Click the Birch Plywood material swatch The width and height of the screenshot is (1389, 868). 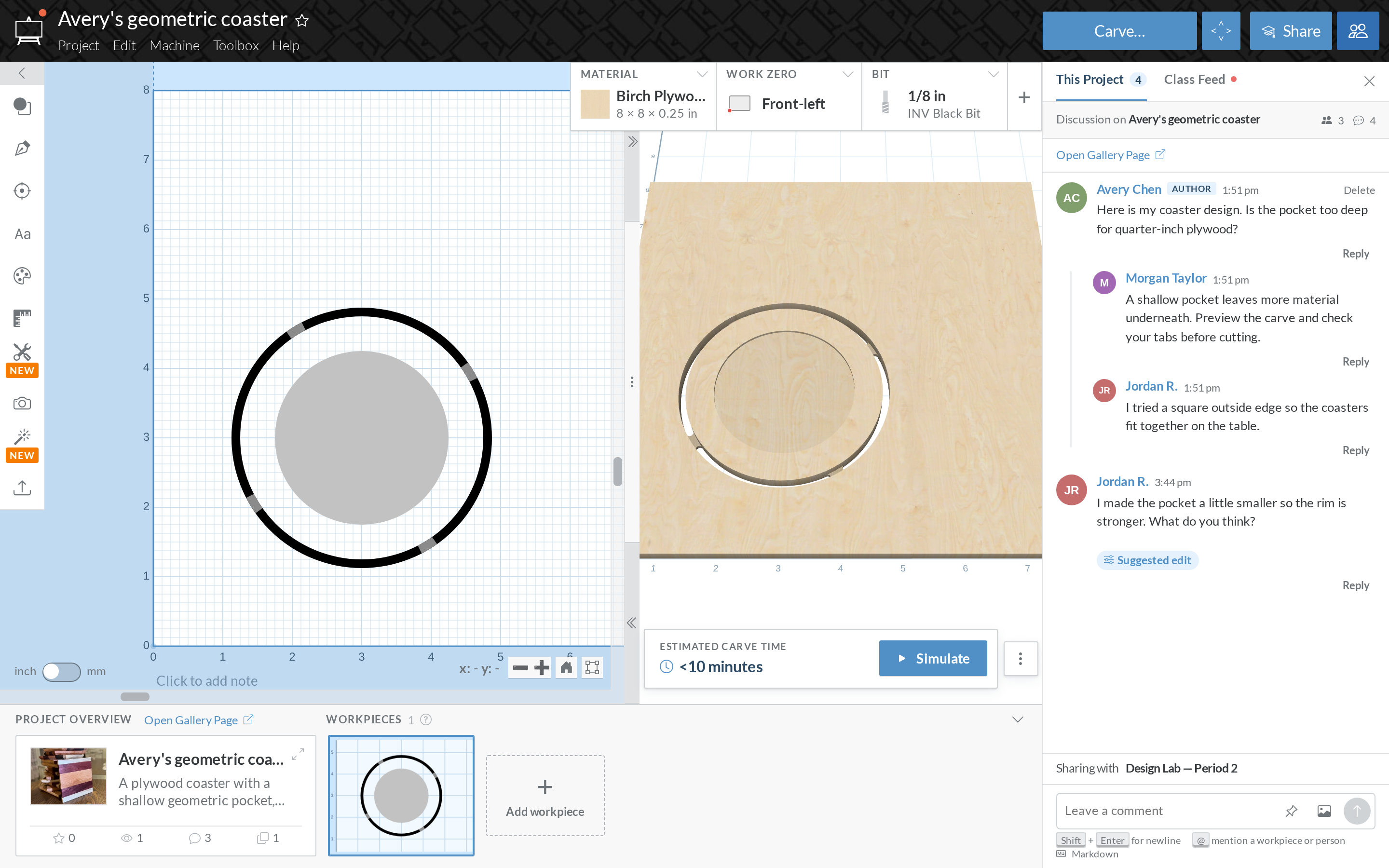[x=595, y=104]
